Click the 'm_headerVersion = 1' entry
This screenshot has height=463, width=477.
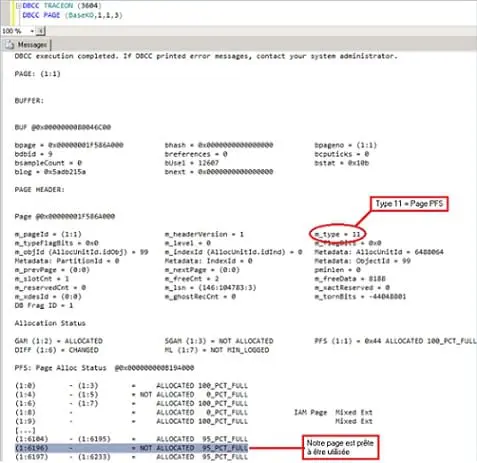point(204,234)
